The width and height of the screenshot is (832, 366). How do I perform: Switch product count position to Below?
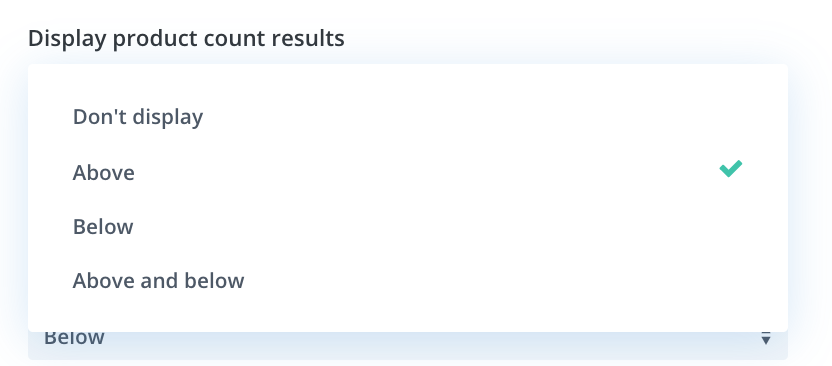(408, 226)
